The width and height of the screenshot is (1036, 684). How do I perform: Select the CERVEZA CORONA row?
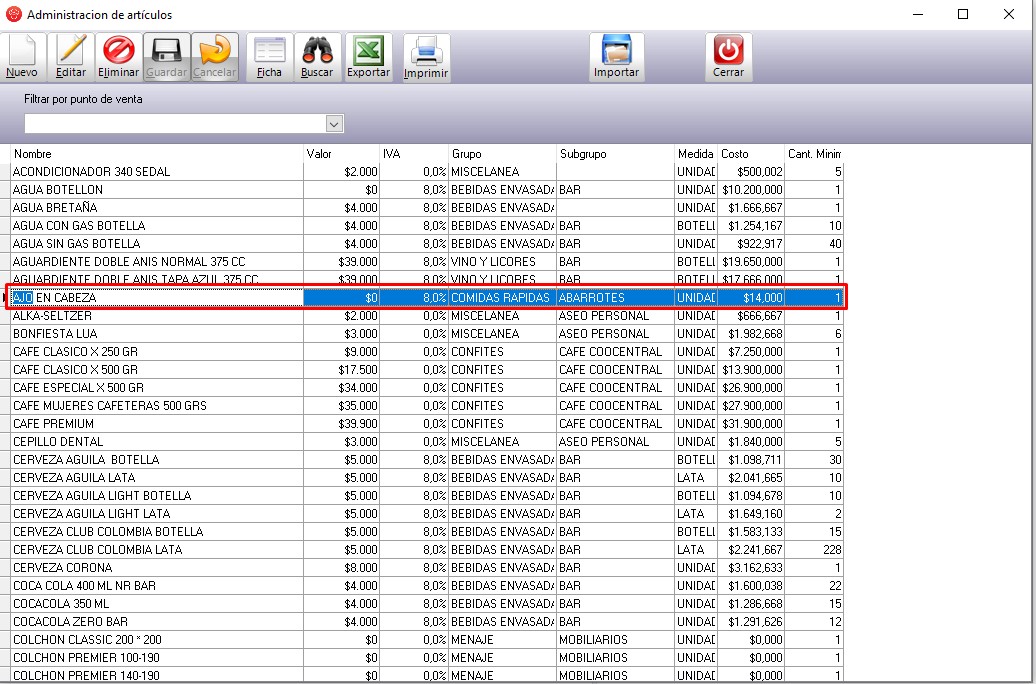pyautogui.click(x=156, y=568)
